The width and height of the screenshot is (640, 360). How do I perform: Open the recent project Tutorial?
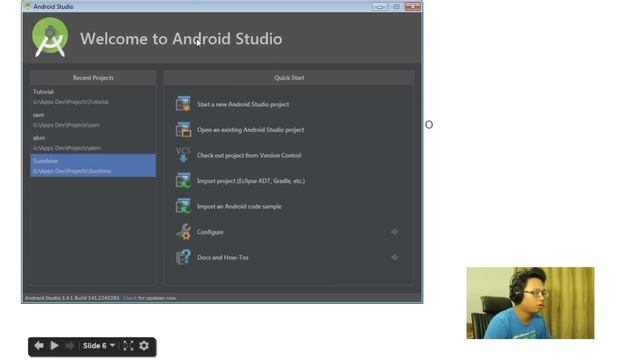click(x=93, y=96)
